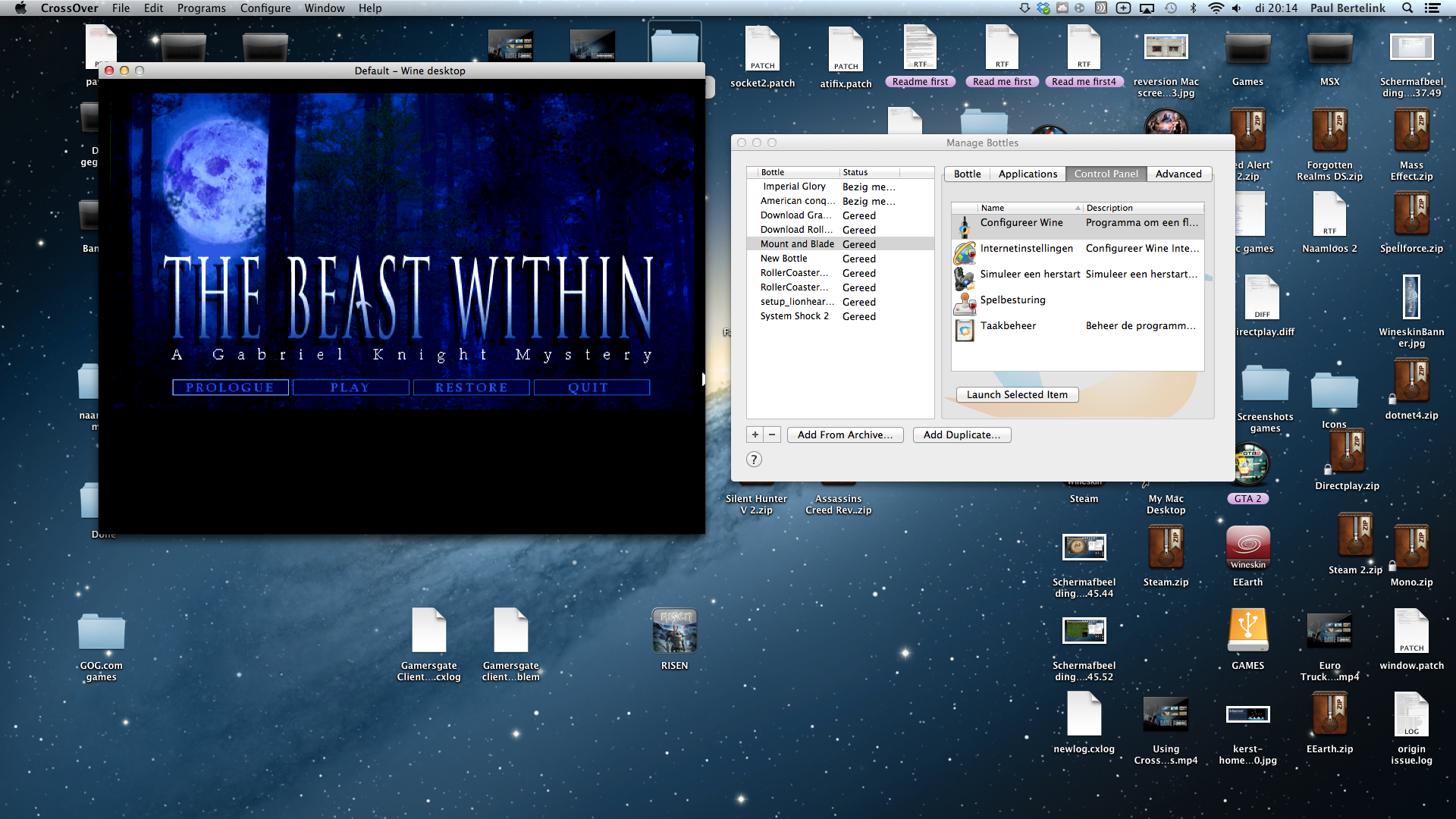Viewport: 1456px width, 819px height.
Task: Click the Simuleer een herstart icon
Action: click(965, 278)
